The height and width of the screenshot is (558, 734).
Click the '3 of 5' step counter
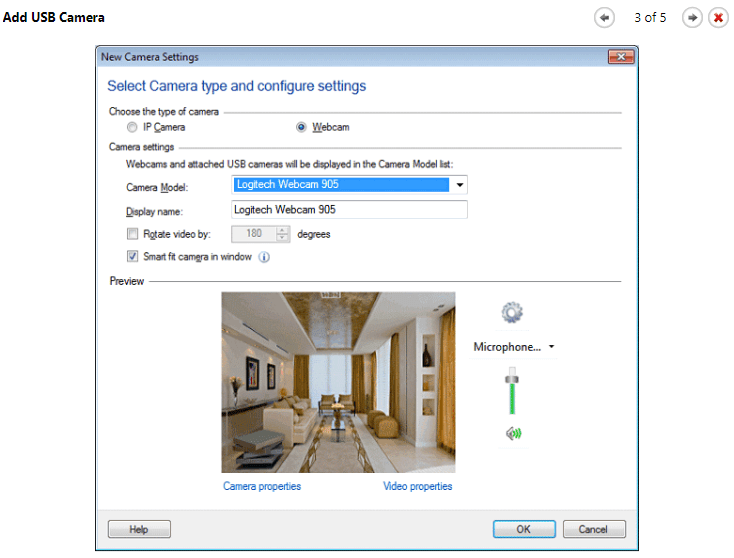click(x=650, y=18)
